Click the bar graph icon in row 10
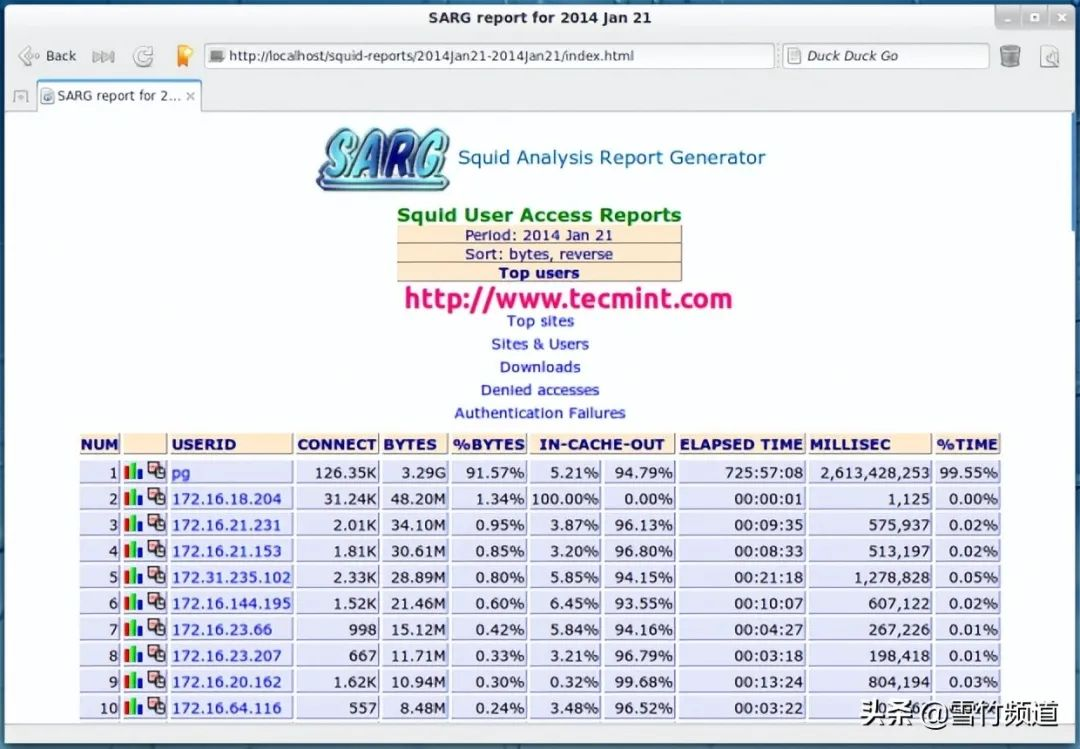 (x=134, y=706)
